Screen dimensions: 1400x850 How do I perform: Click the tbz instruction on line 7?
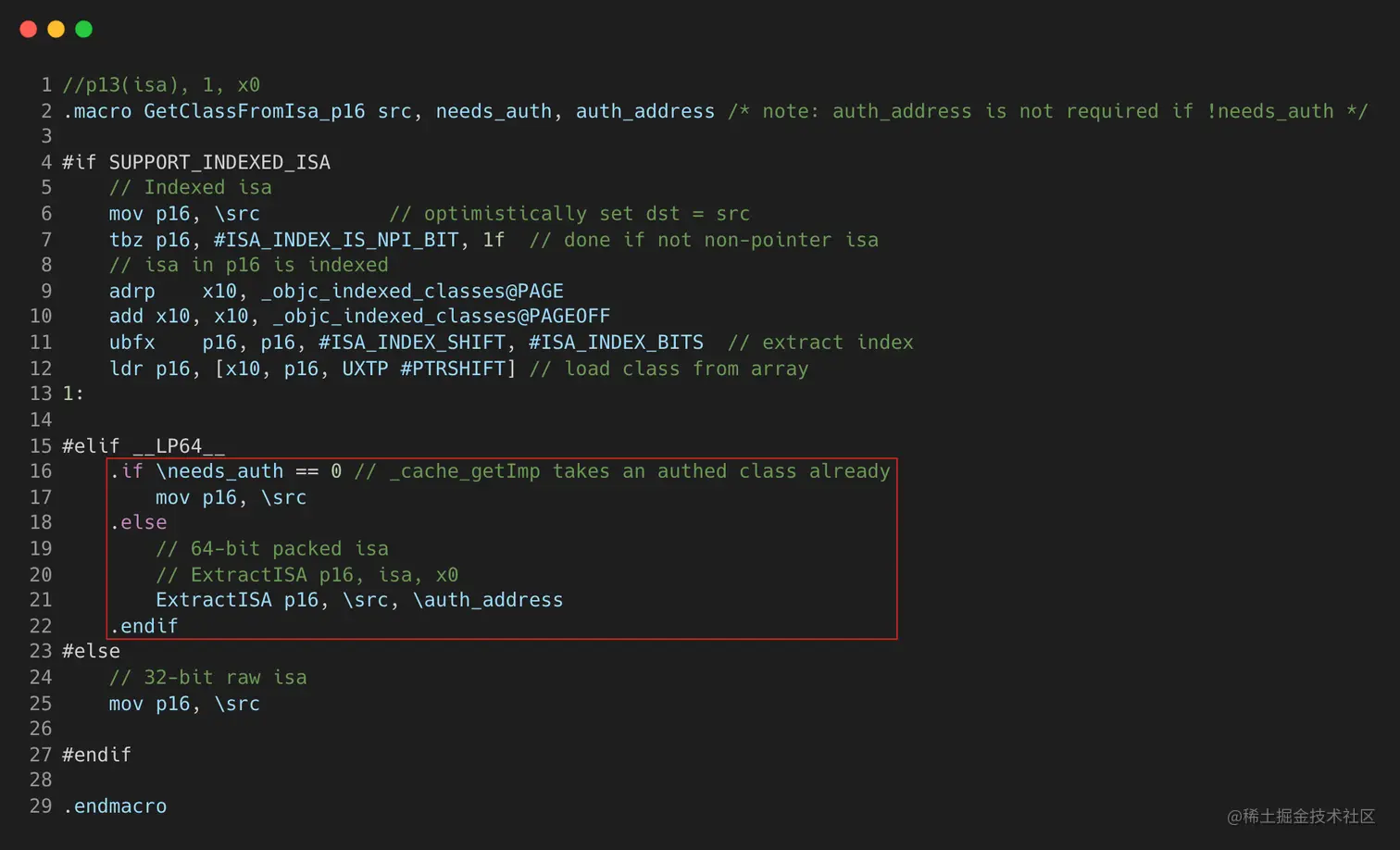point(126,240)
